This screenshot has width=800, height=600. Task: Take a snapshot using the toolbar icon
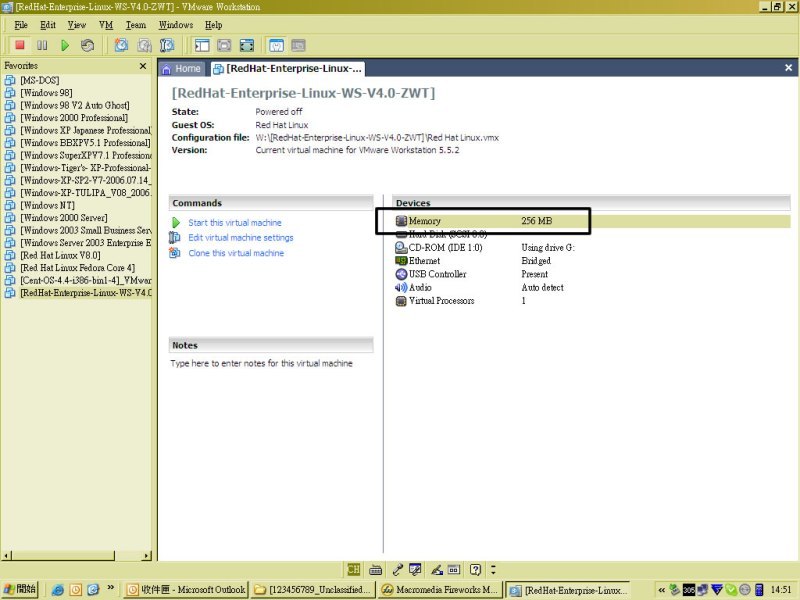click(x=121, y=45)
